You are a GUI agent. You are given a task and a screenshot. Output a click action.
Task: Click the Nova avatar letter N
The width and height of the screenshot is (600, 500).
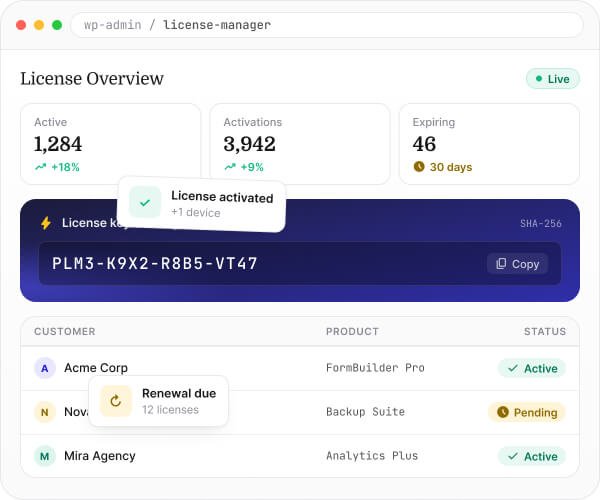45,412
